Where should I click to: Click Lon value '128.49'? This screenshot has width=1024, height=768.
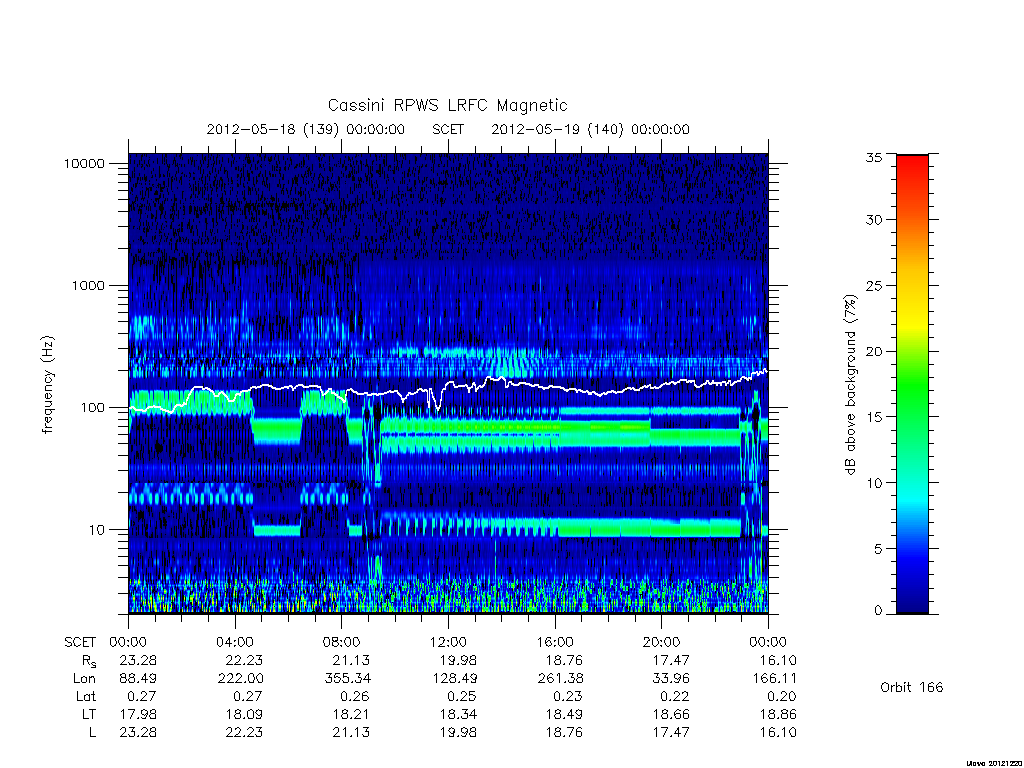coord(454,679)
